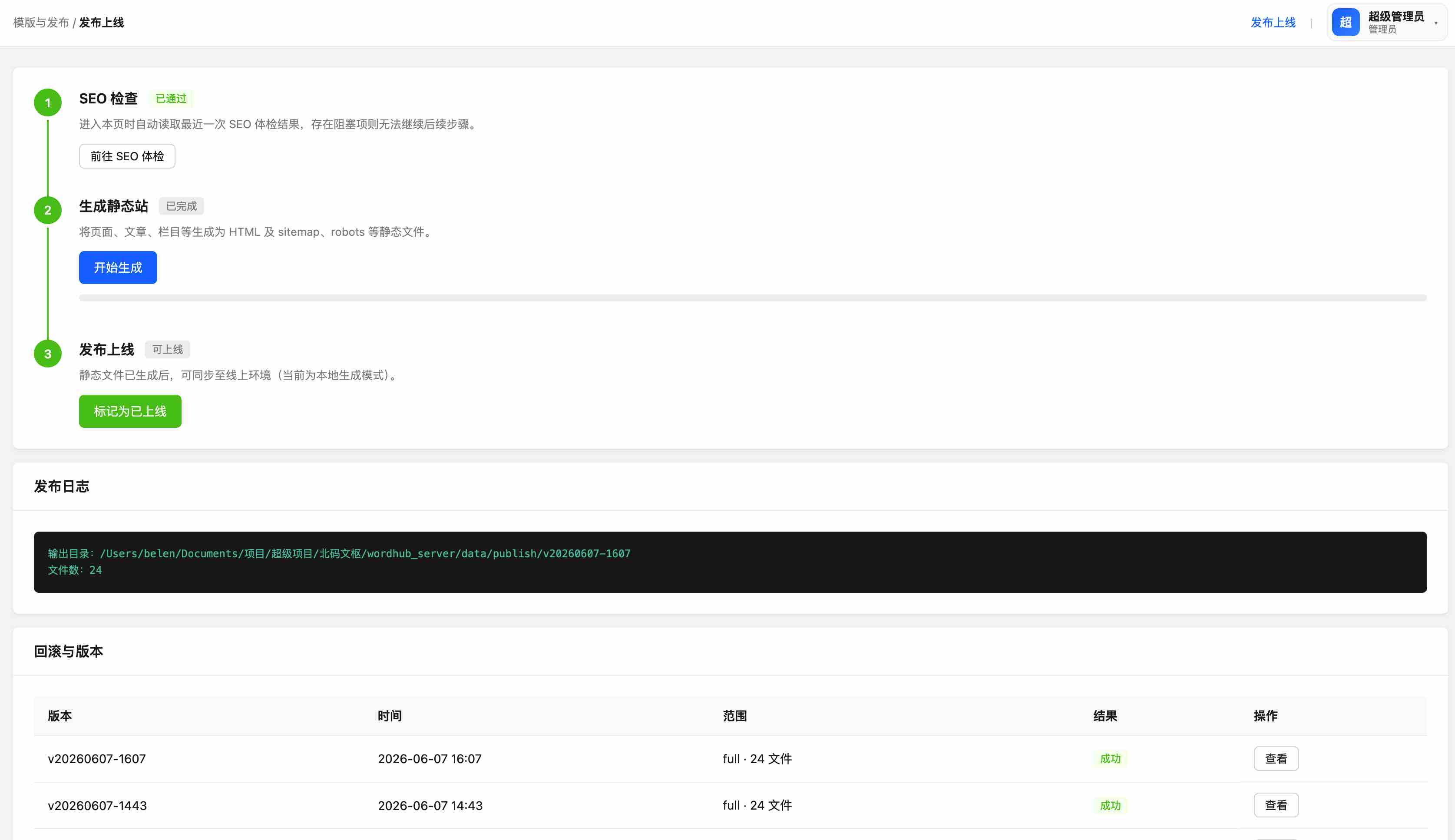Click the step 2 circle icon
The height and width of the screenshot is (840, 1455).
pos(48,210)
